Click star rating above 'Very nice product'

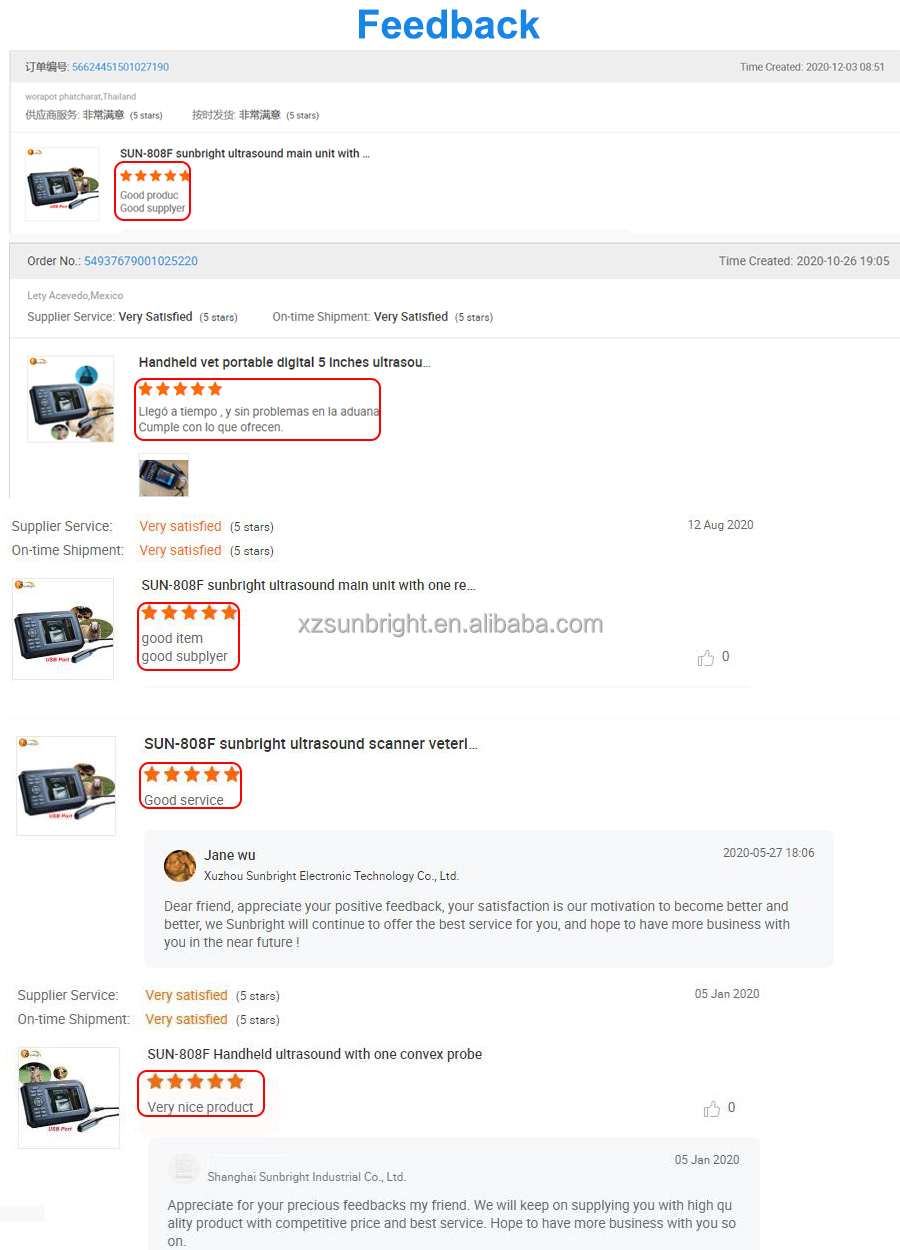click(196, 1081)
